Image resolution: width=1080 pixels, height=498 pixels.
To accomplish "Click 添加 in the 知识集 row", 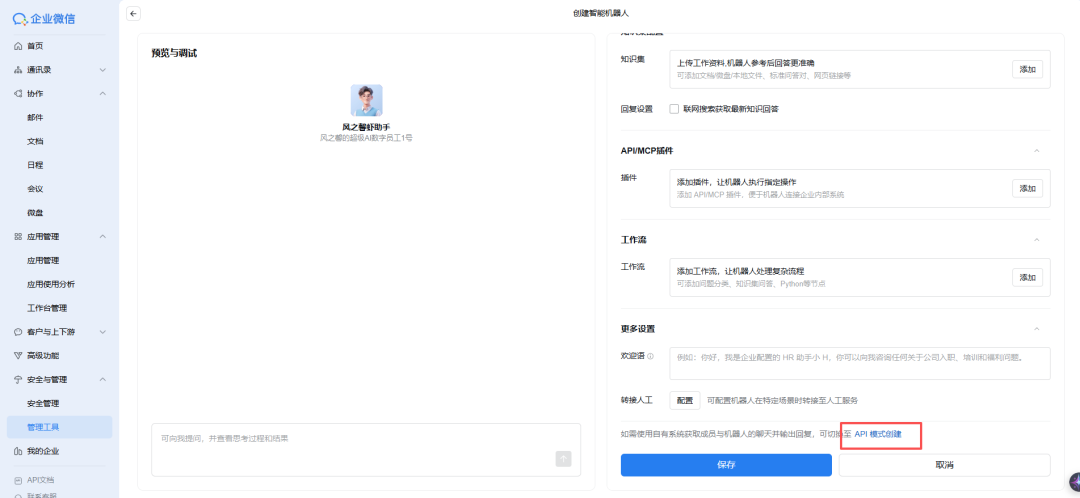I will pos(1027,69).
